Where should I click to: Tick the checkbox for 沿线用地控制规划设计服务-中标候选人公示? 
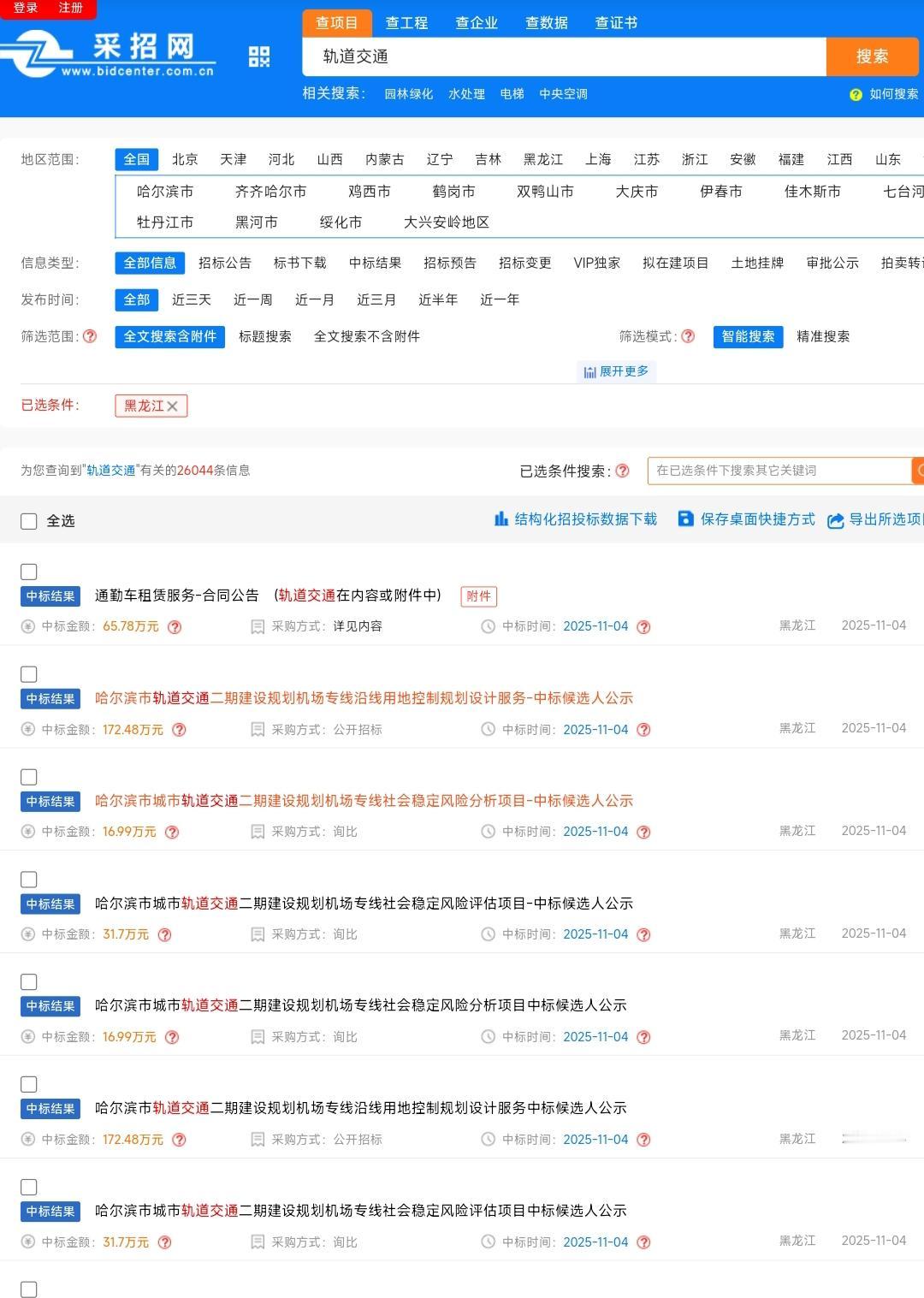[x=28, y=674]
